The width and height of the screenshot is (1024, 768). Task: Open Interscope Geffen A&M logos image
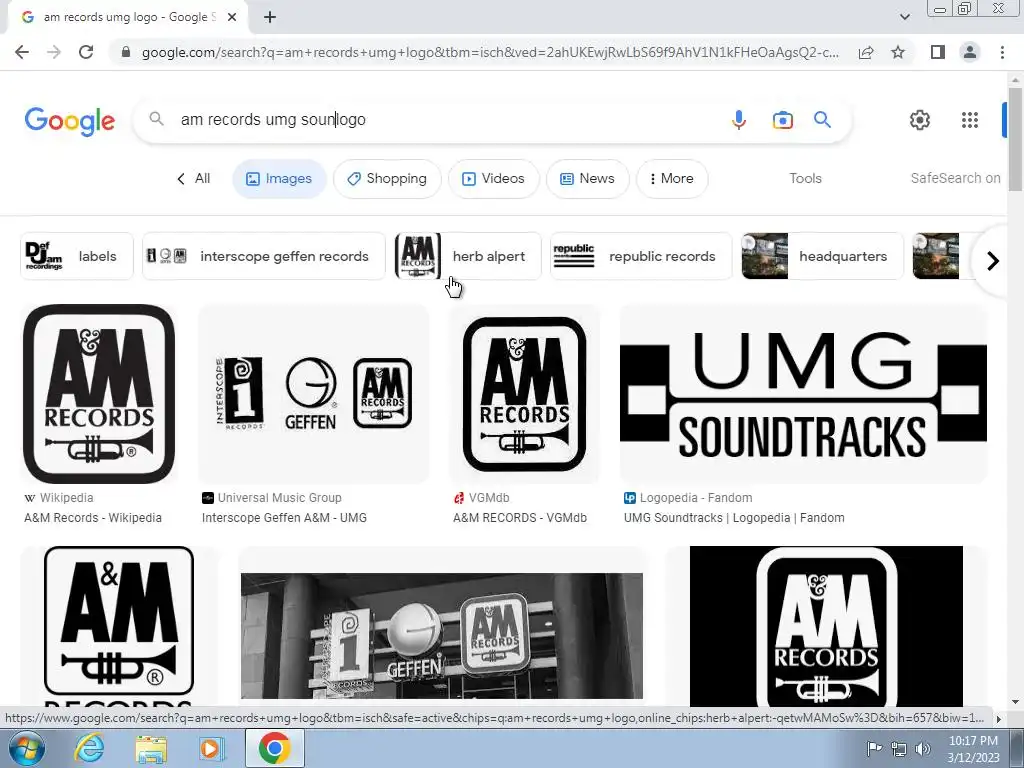pyautogui.click(x=313, y=394)
